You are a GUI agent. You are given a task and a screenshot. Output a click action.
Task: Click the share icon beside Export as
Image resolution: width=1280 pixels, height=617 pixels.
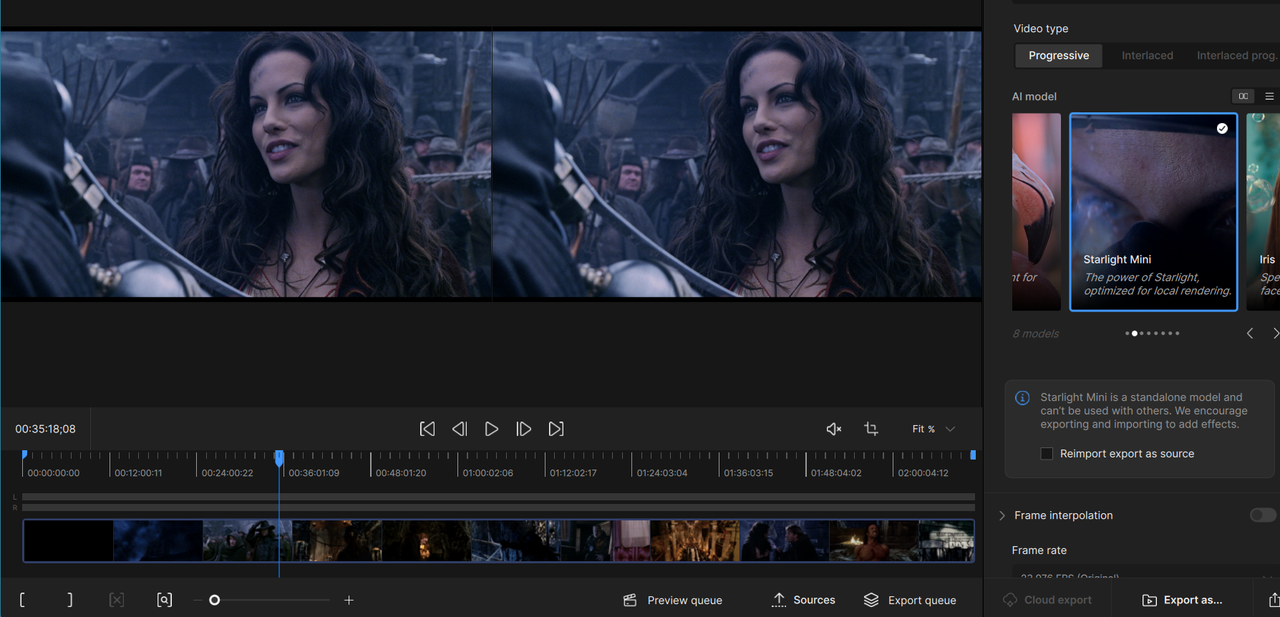(1273, 600)
